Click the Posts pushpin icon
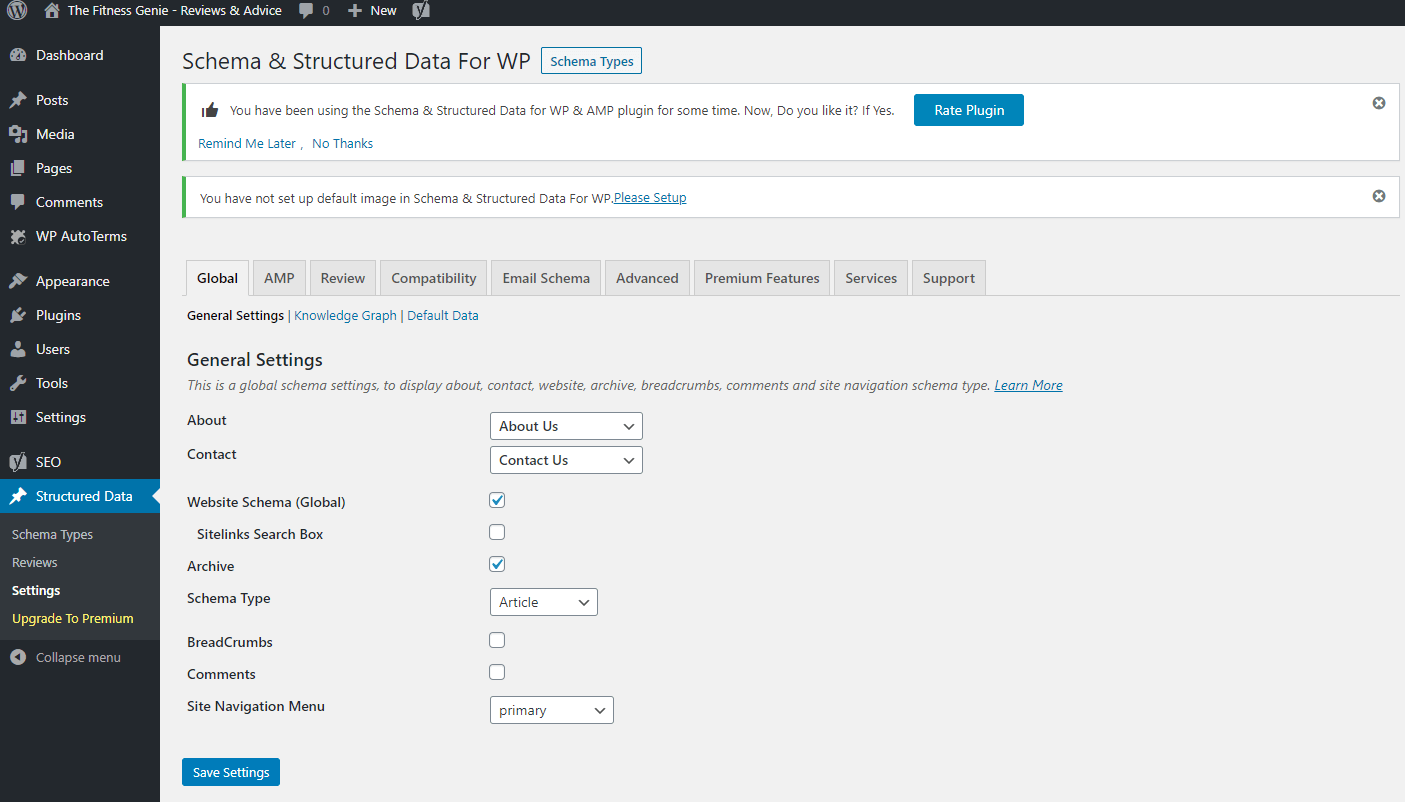The height and width of the screenshot is (802, 1405). (x=18, y=100)
